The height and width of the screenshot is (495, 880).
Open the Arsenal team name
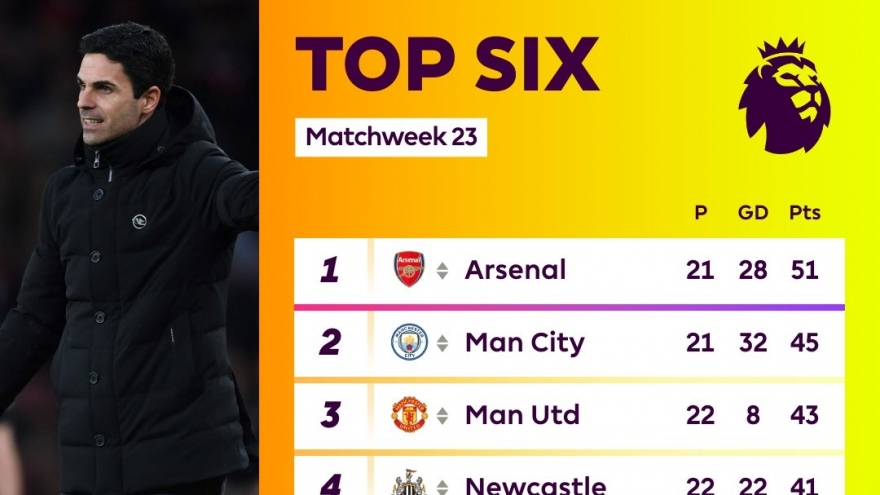515,270
